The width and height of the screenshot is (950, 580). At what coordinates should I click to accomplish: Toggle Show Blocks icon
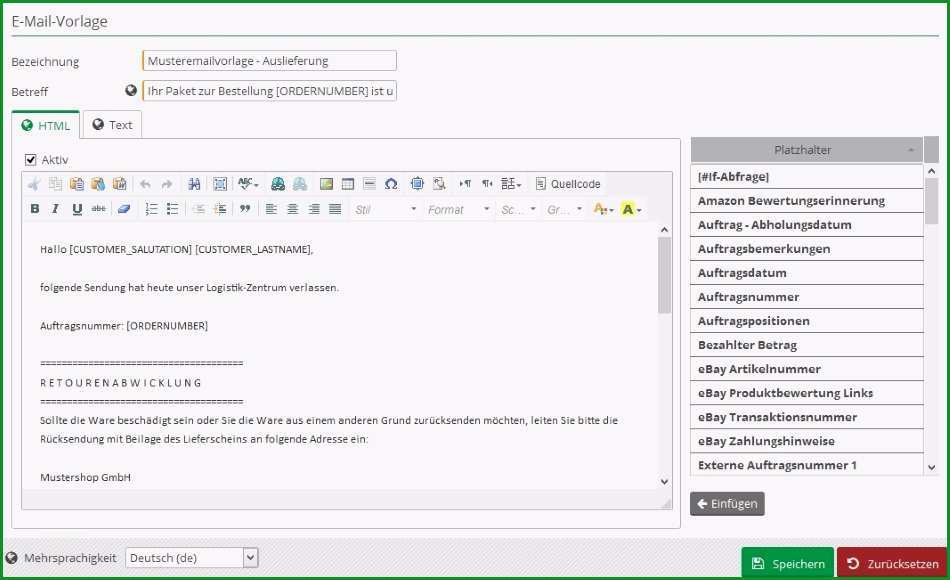[439, 184]
